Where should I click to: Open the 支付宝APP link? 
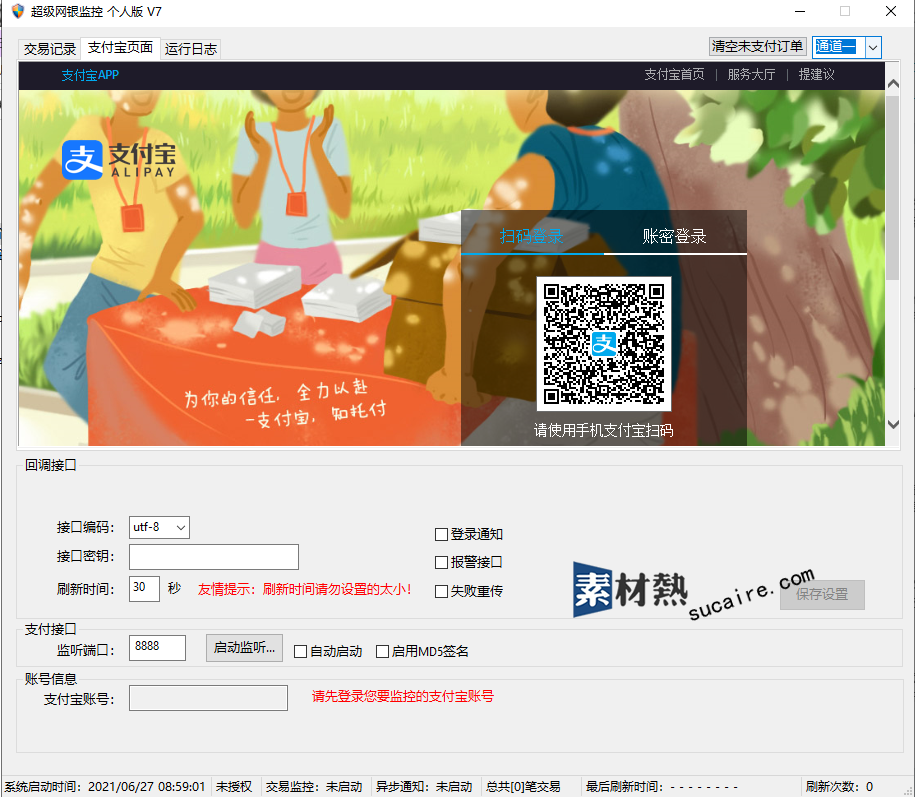tap(90, 75)
